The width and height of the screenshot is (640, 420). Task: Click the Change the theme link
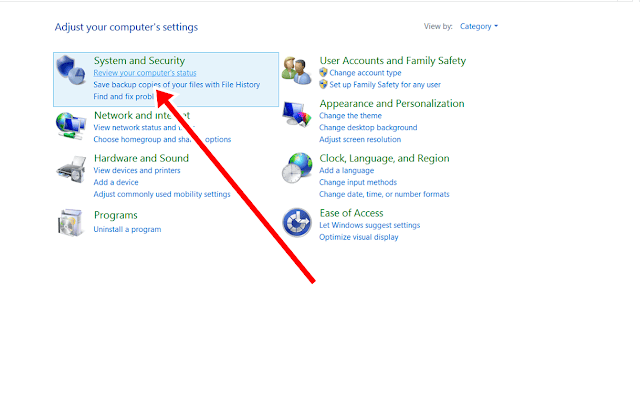pyautogui.click(x=350, y=116)
